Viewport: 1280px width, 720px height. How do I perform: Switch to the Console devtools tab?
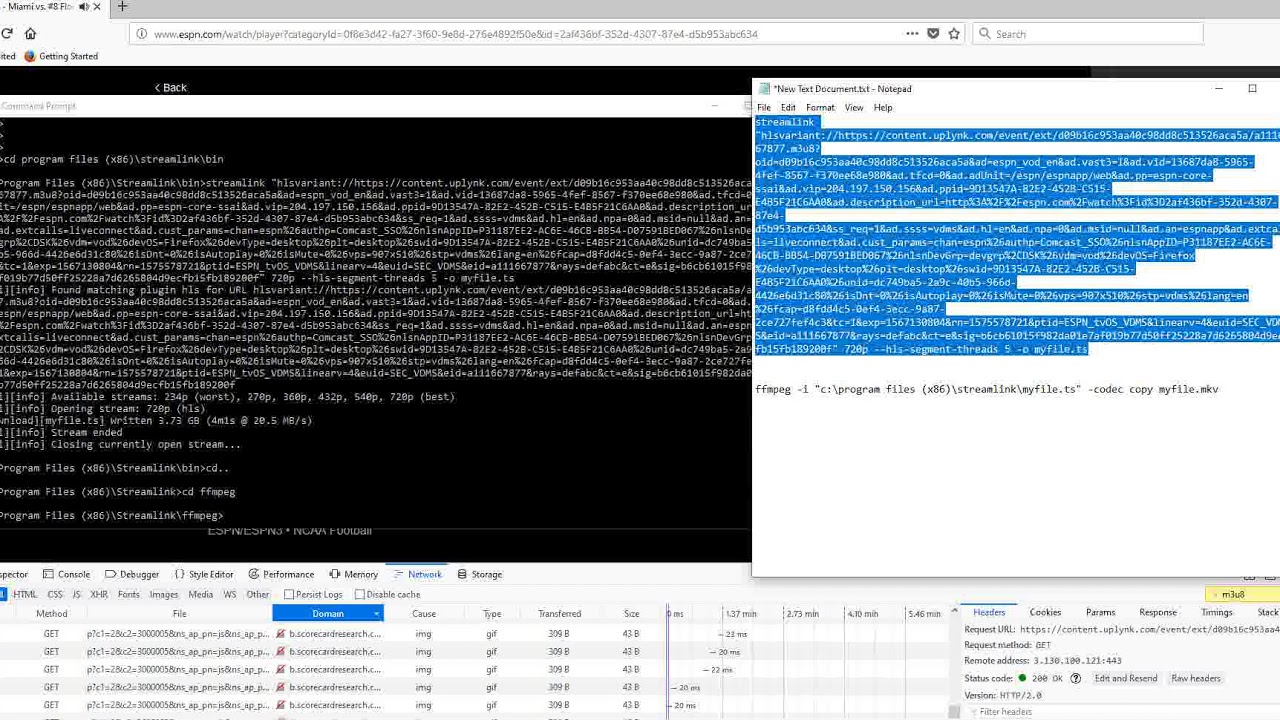[x=67, y=574]
